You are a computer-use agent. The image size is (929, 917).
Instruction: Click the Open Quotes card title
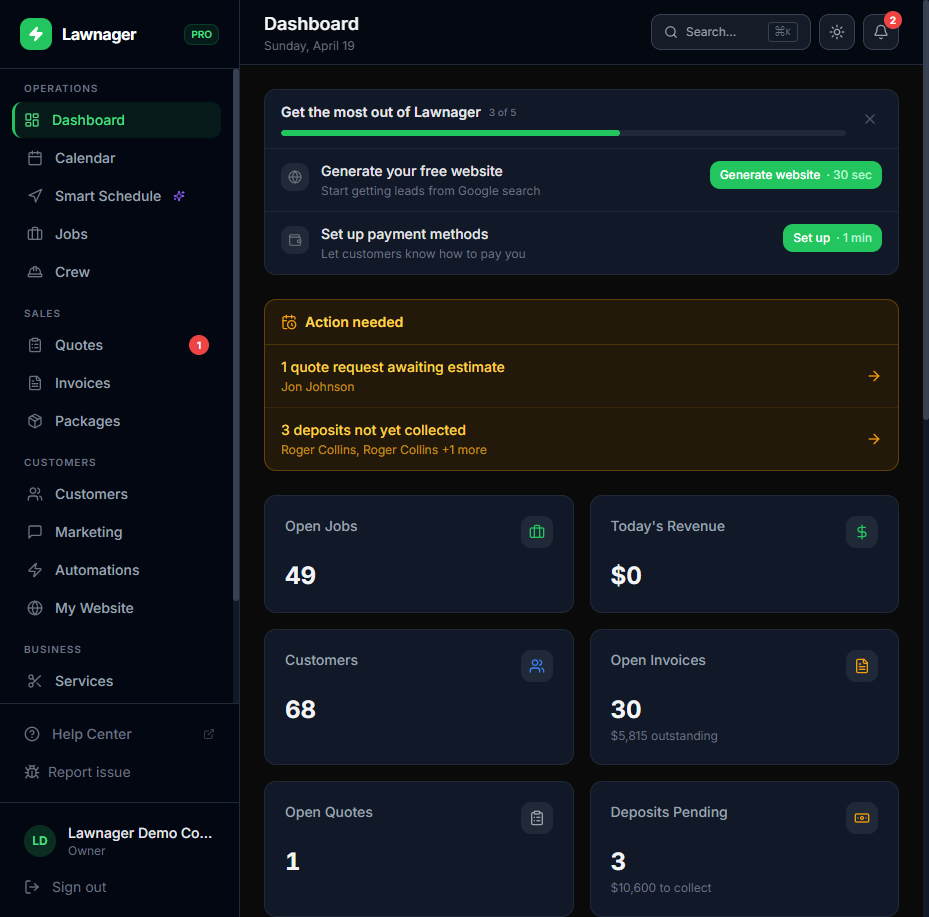tap(329, 812)
